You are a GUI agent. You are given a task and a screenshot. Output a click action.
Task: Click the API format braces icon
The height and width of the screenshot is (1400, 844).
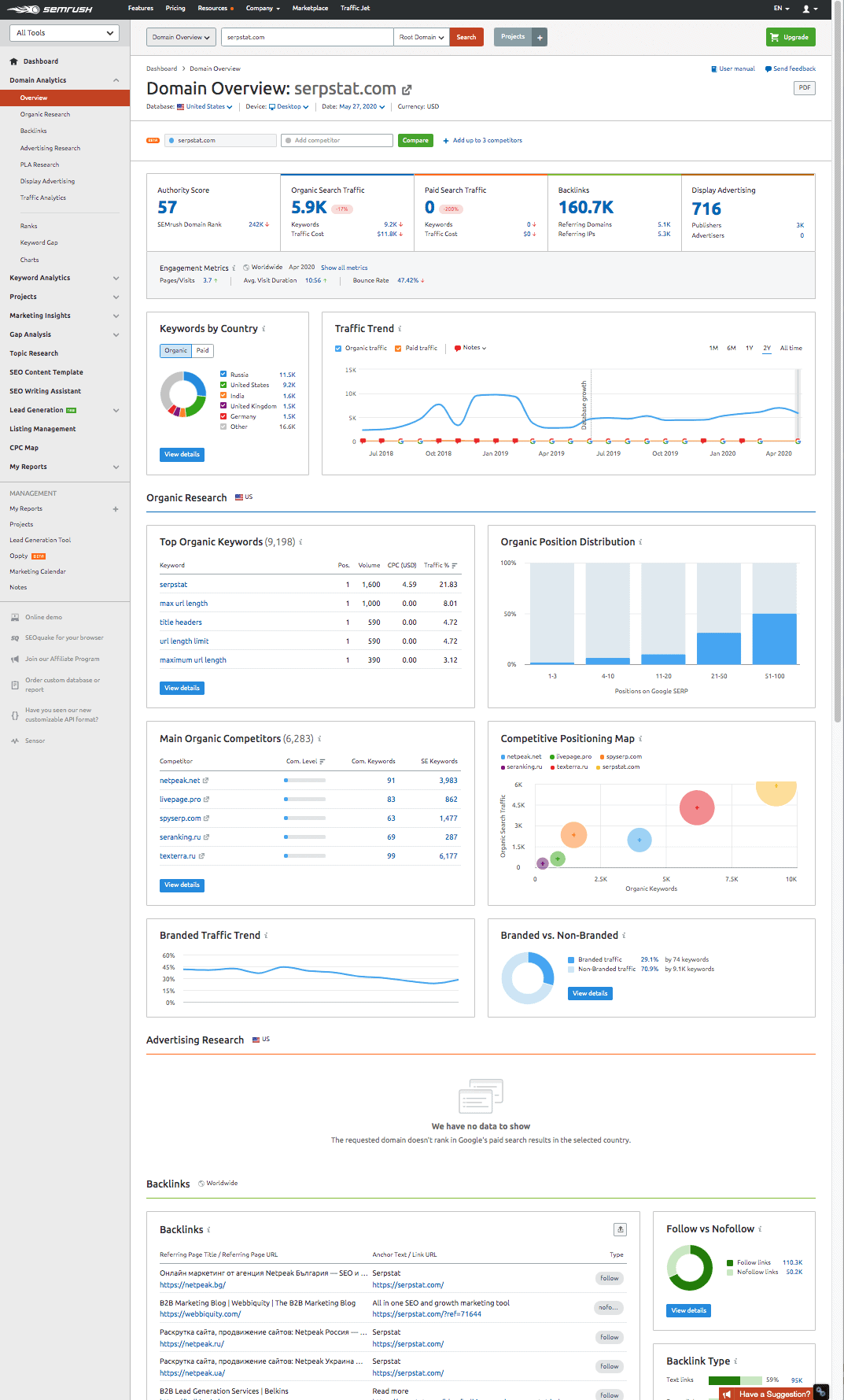(x=15, y=715)
